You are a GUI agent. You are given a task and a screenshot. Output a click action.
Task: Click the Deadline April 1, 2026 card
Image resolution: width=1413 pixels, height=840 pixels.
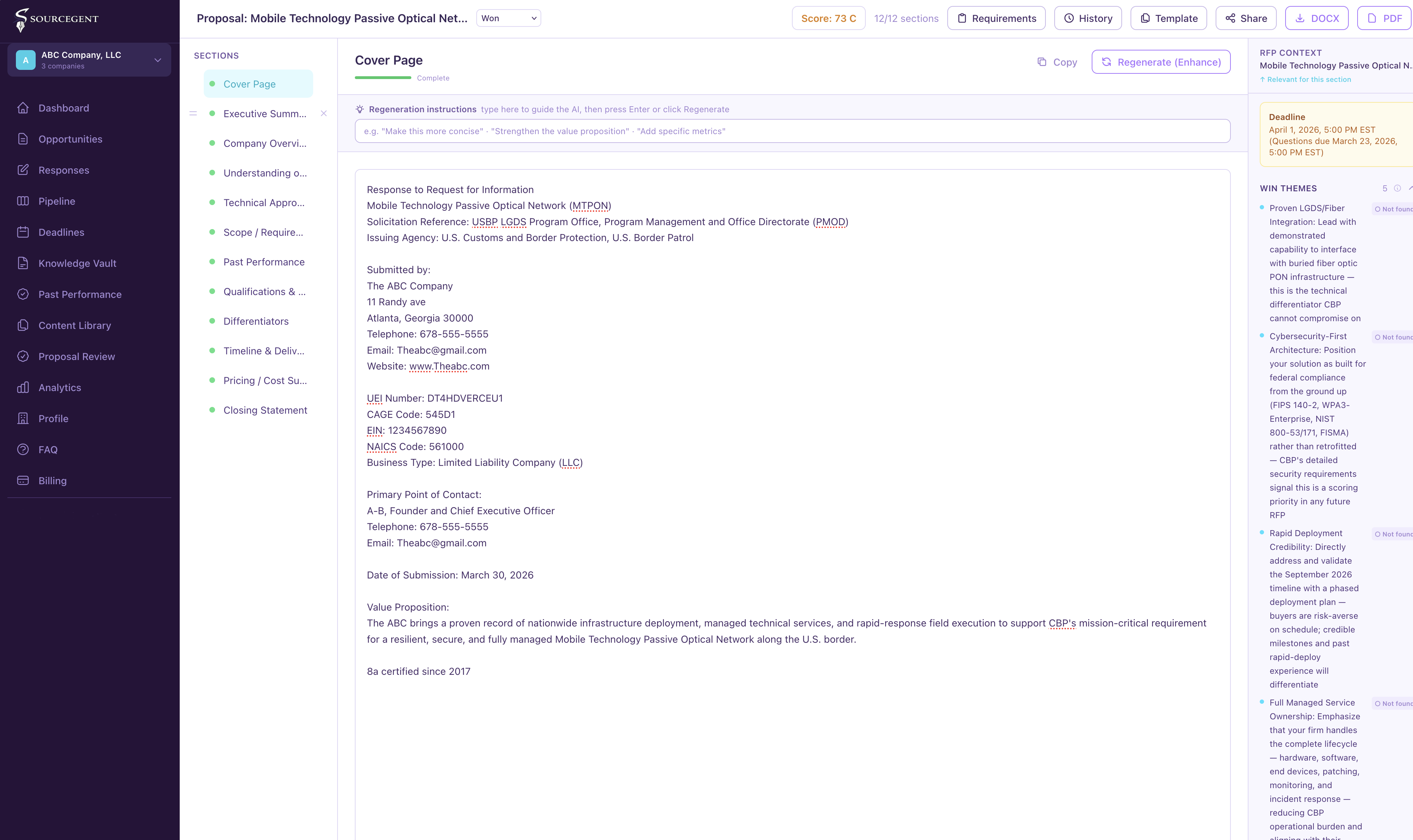pos(1337,135)
